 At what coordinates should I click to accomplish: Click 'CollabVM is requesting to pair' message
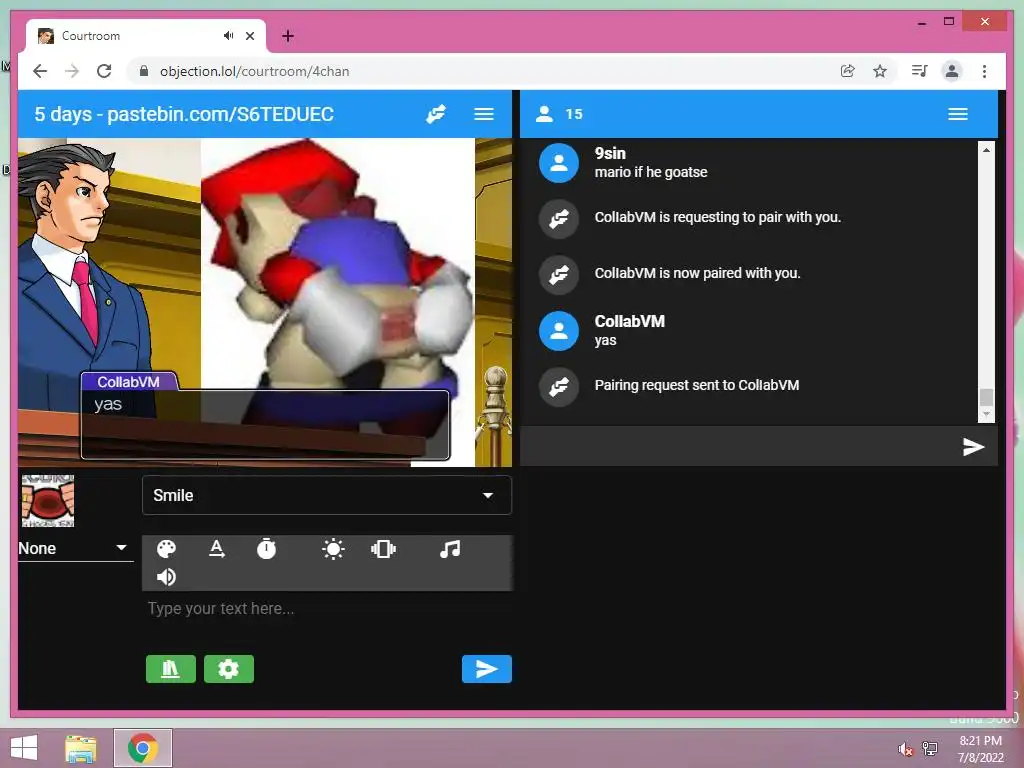(717, 217)
